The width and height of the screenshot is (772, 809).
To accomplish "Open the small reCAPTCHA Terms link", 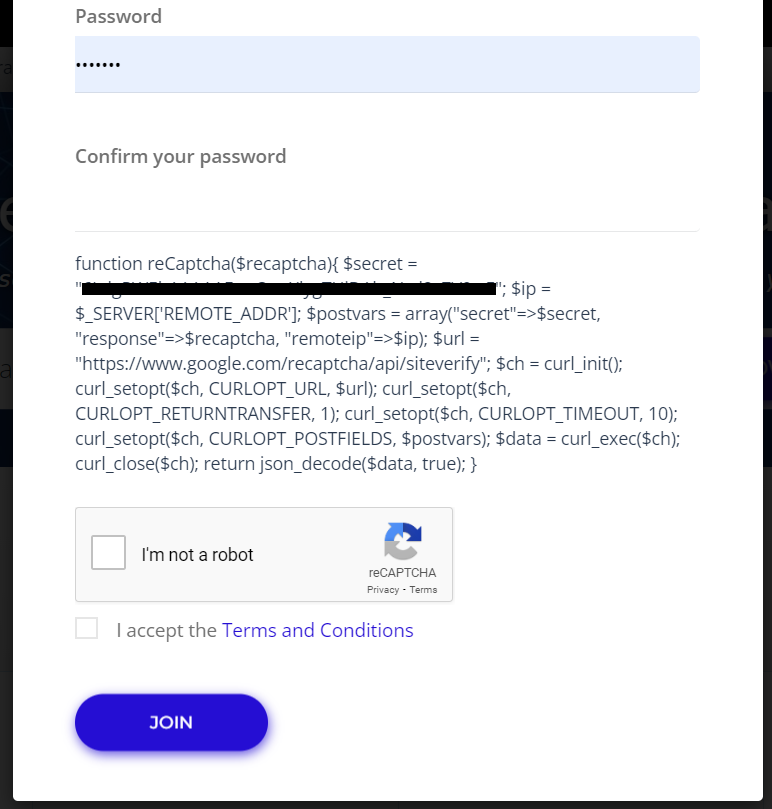I will pyautogui.click(x=423, y=590).
